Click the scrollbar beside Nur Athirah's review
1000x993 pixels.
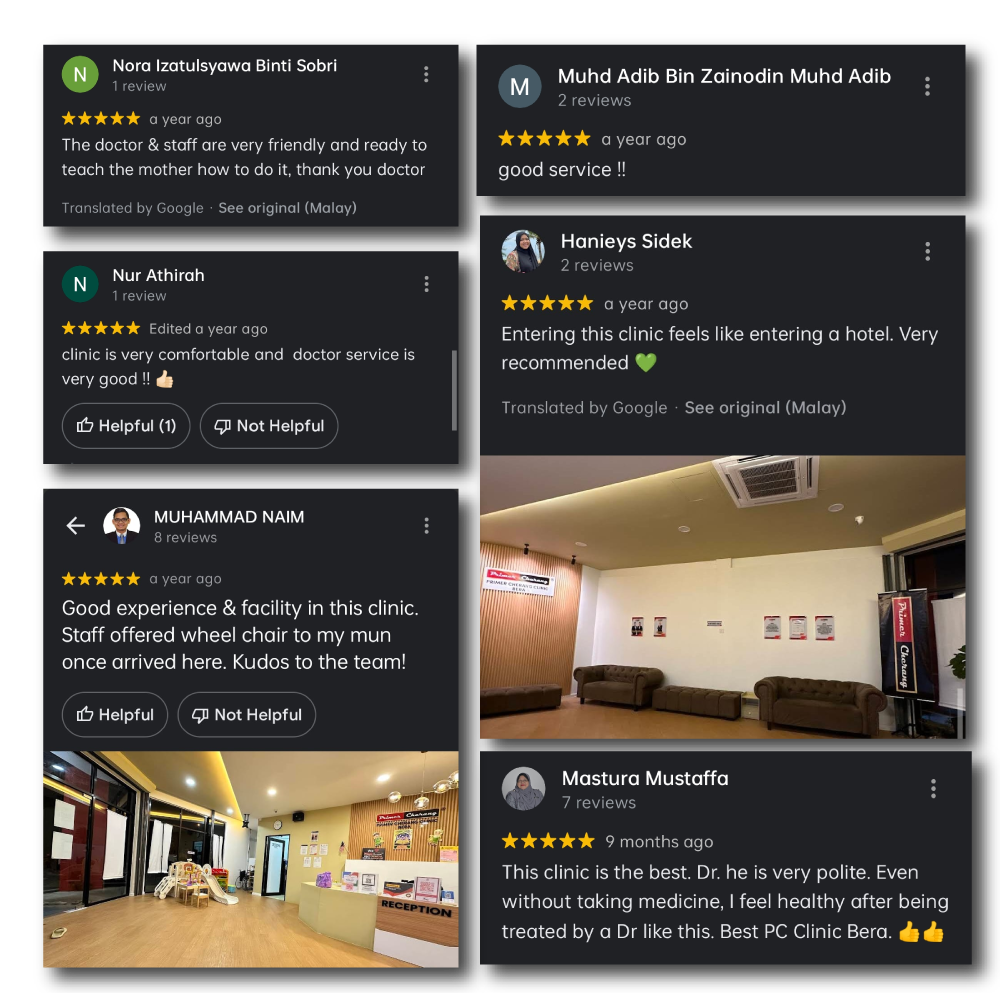[454, 390]
